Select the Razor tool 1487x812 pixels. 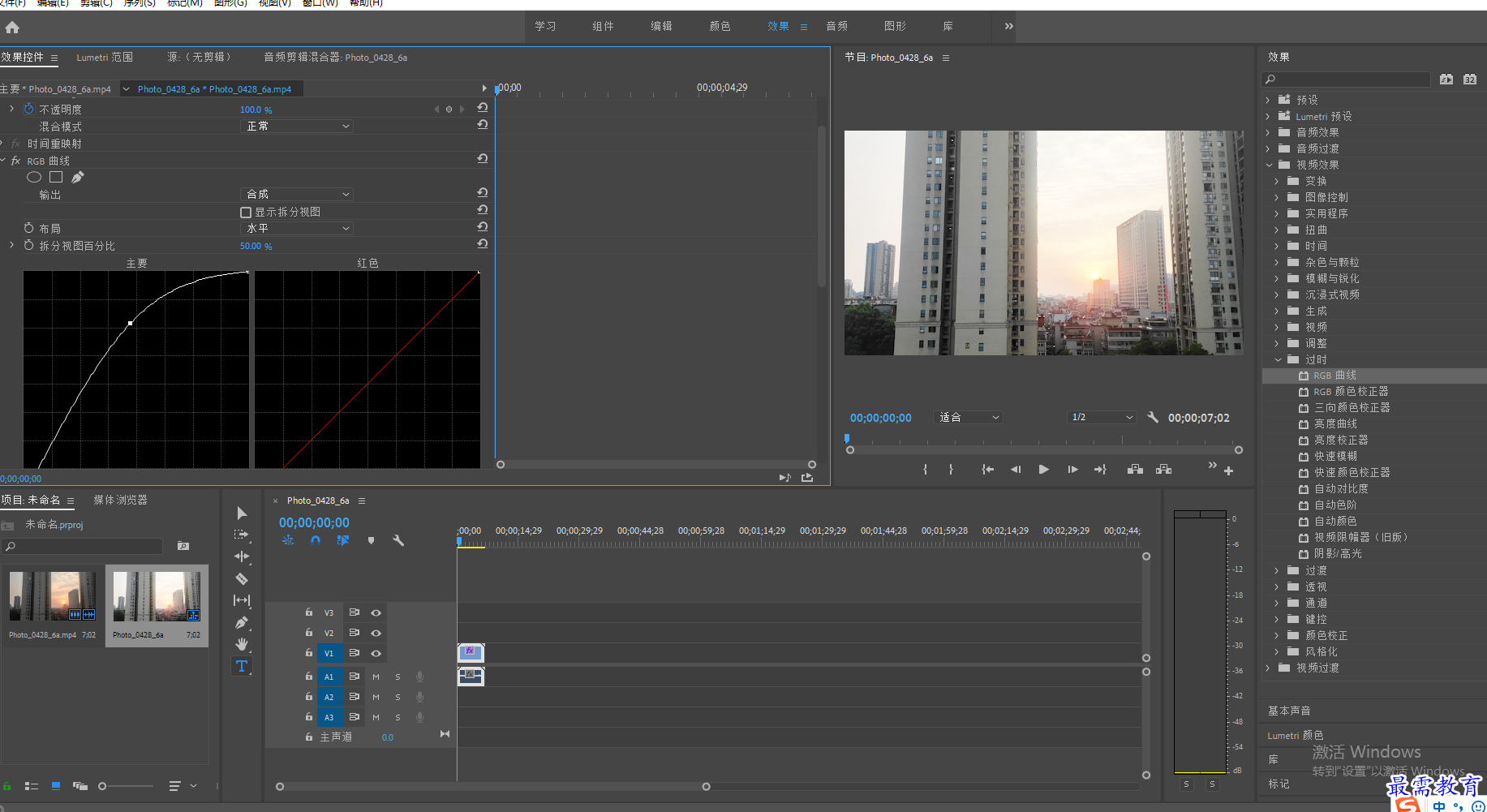coord(242,578)
